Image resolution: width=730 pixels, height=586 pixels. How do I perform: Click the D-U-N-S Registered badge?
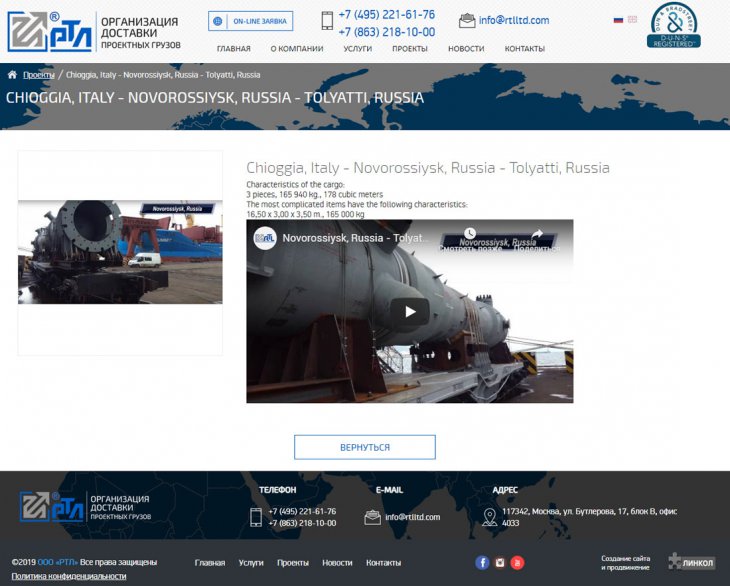click(x=674, y=26)
